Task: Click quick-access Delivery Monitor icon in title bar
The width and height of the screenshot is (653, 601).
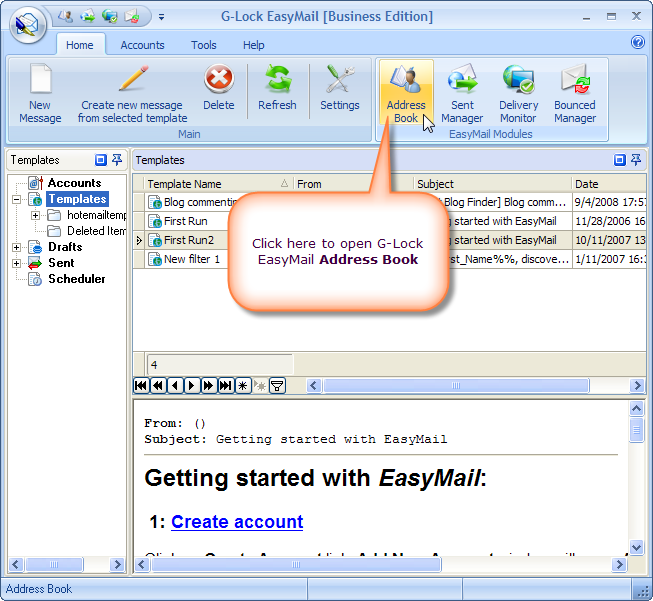Action: [110, 17]
